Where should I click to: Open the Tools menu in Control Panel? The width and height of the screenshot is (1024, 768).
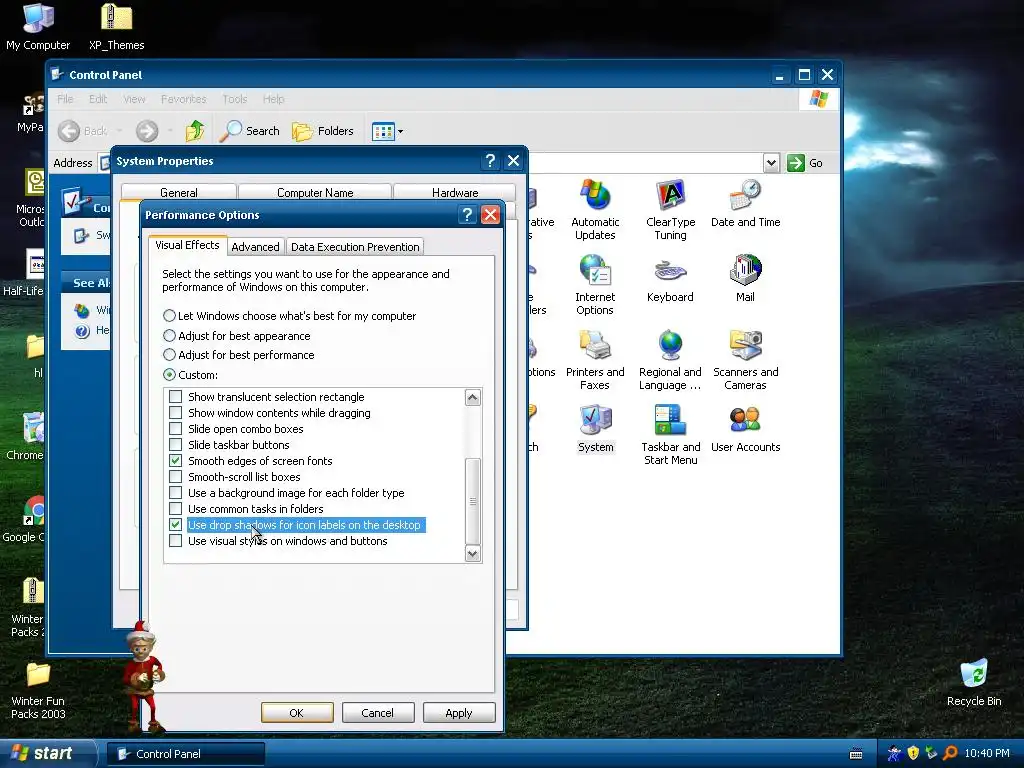click(x=234, y=99)
